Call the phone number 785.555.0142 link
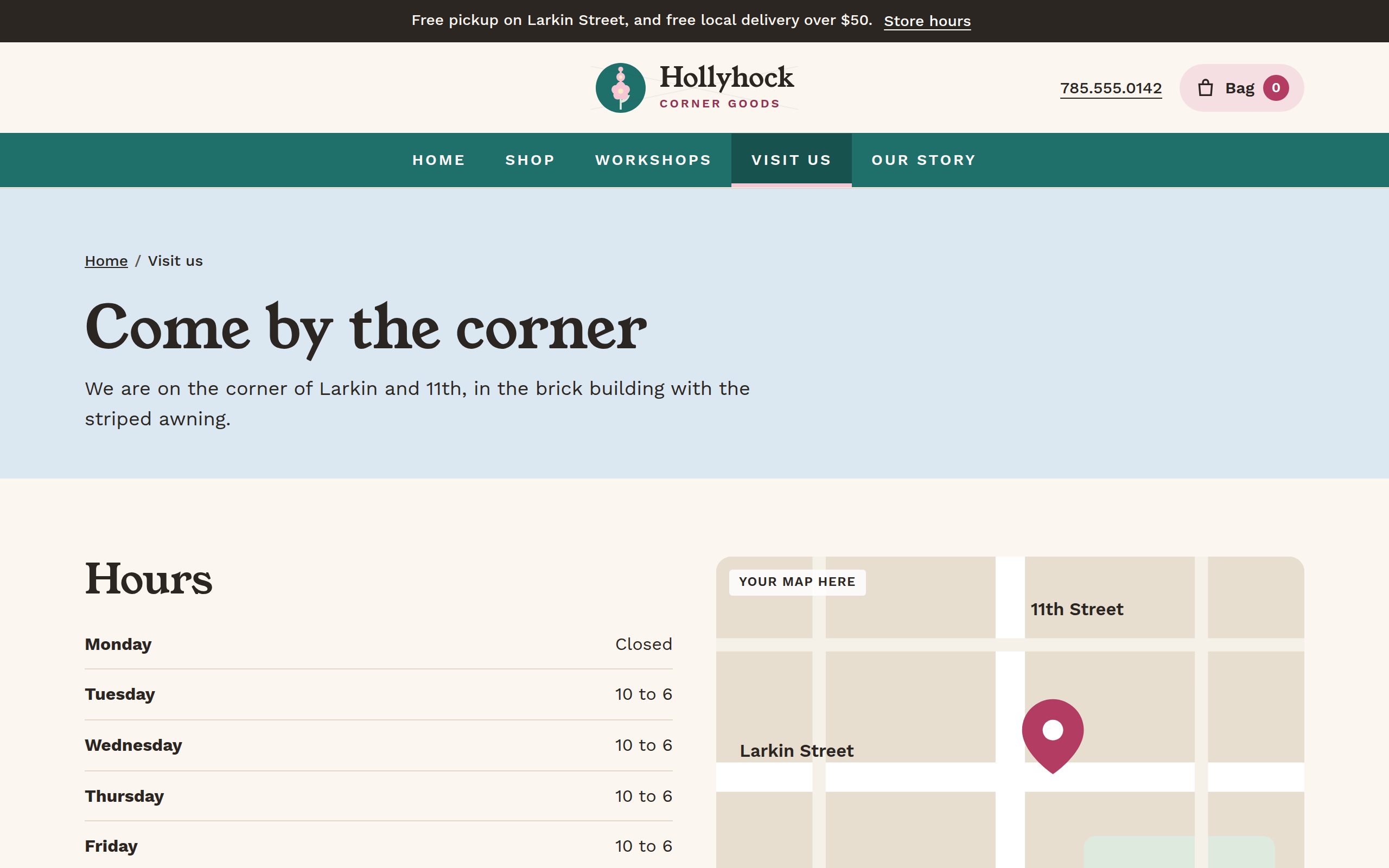The image size is (1389, 868). point(1111,88)
